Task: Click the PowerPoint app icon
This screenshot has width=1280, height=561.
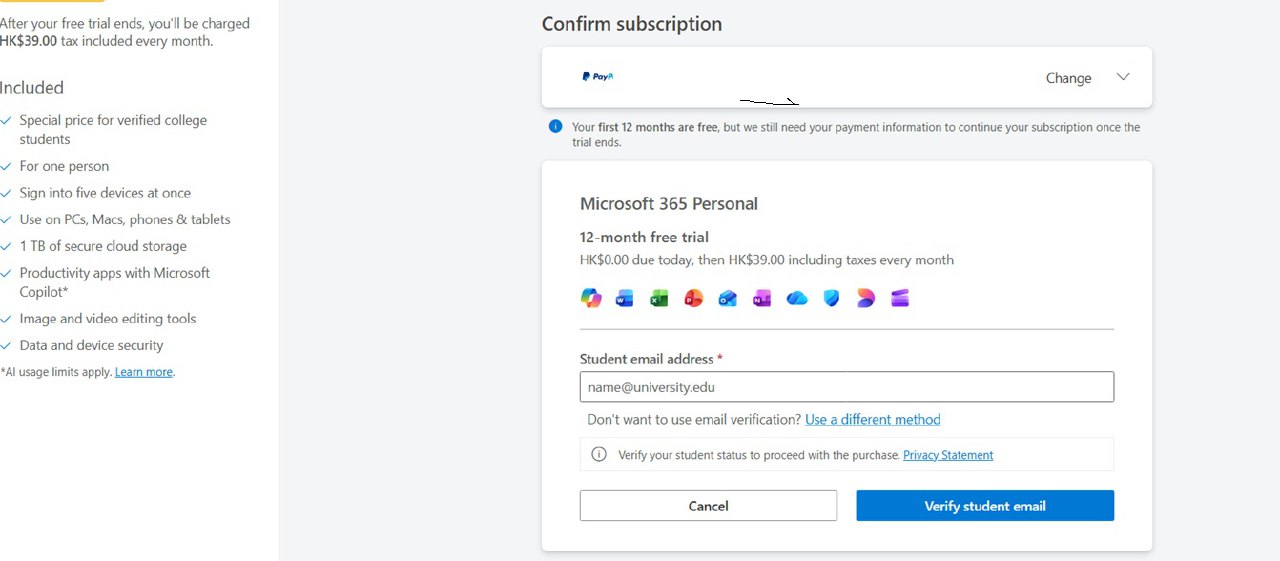Action: click(693, 298)
